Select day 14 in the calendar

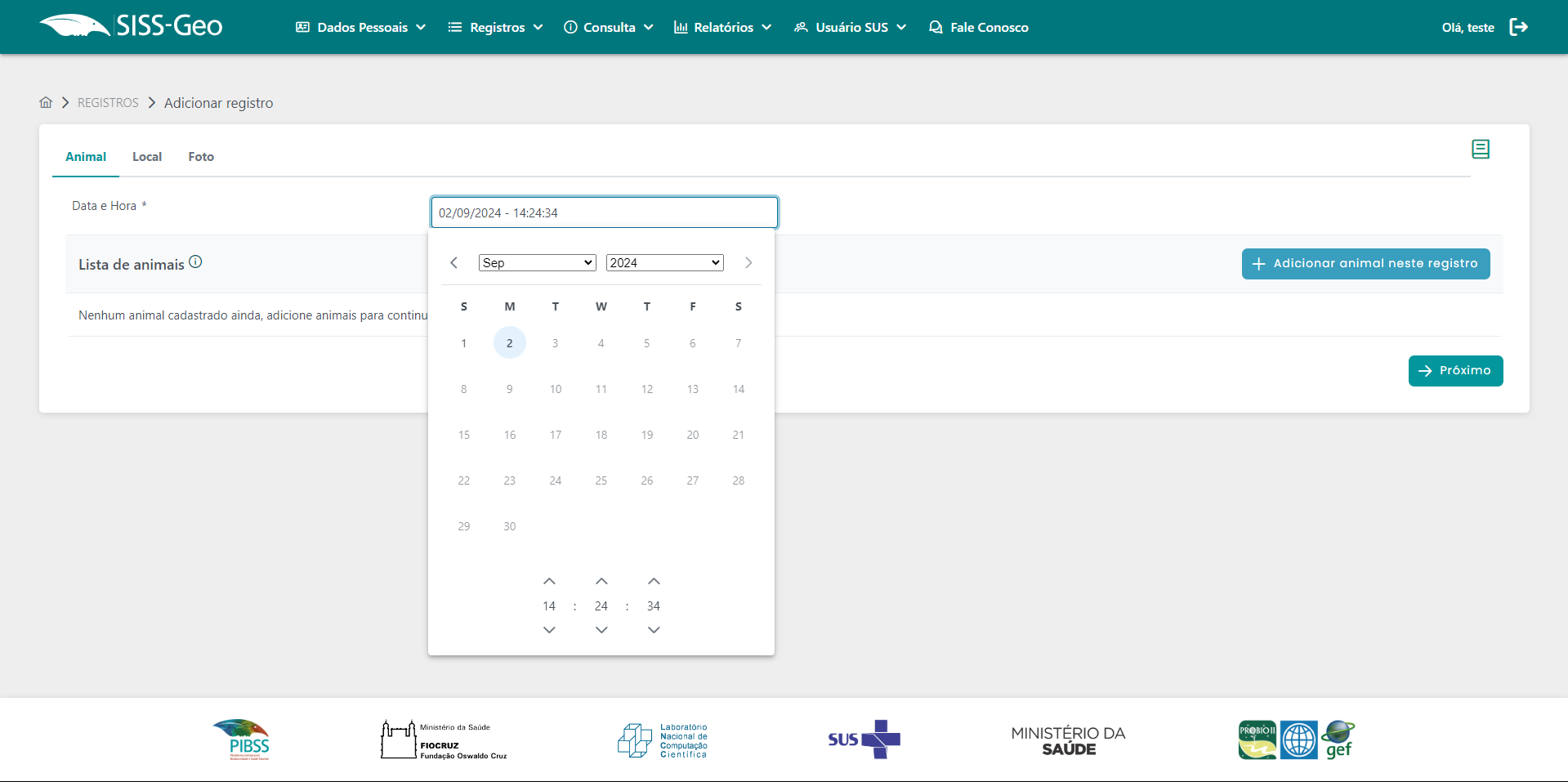(x=739, y=389)
